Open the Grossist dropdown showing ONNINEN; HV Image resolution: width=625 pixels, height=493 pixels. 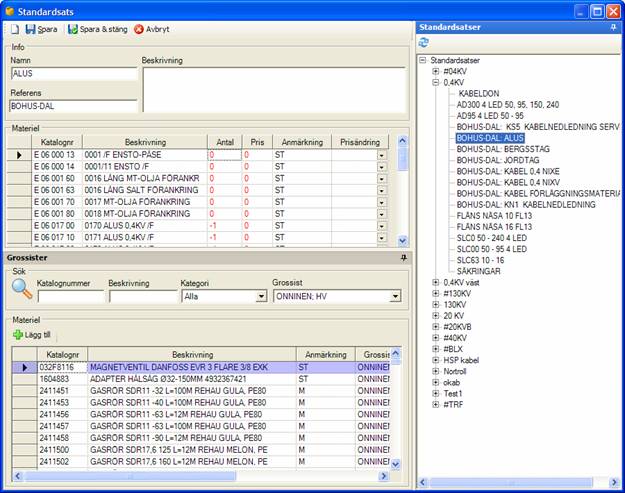coord(395,297)
